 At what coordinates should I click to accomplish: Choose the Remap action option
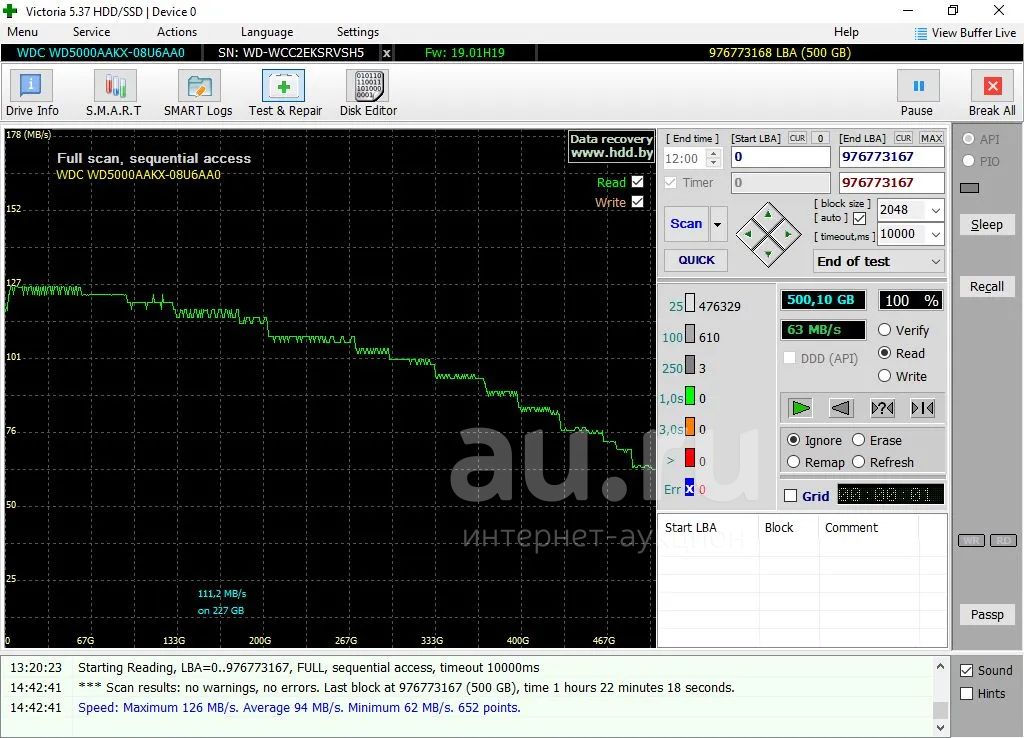794,462
